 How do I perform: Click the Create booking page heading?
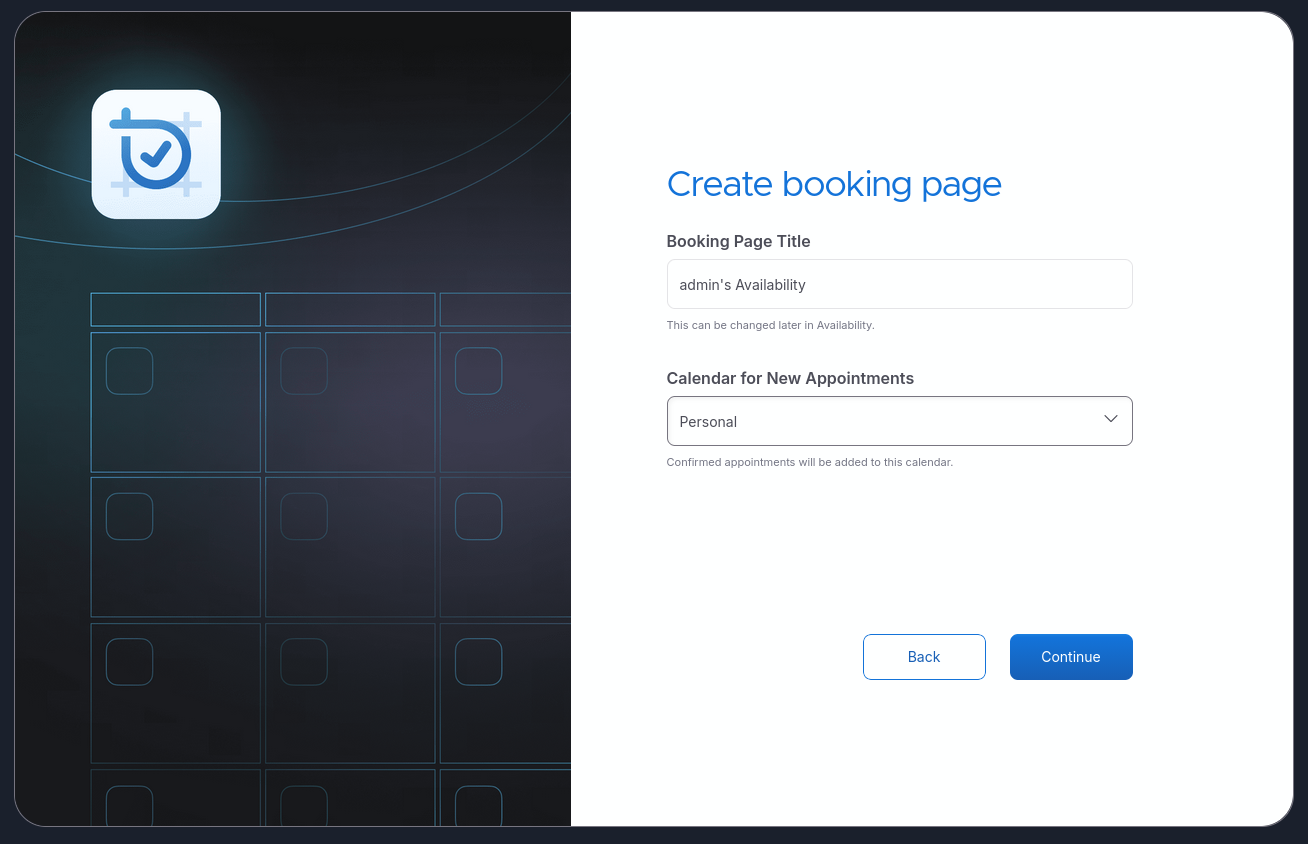[x=834, y=184]
